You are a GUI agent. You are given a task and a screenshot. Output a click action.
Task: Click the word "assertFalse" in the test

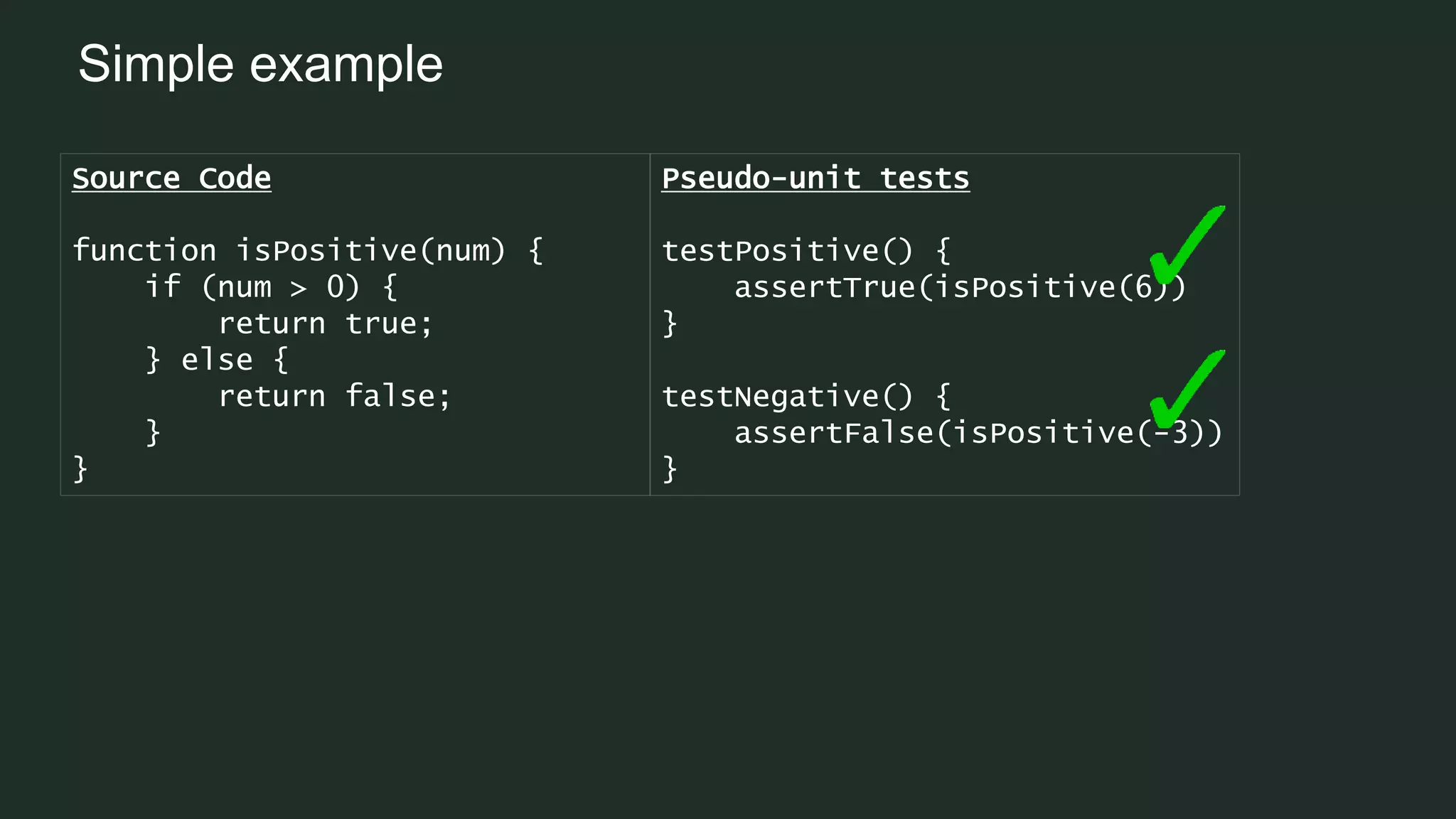tap(834, 433)
